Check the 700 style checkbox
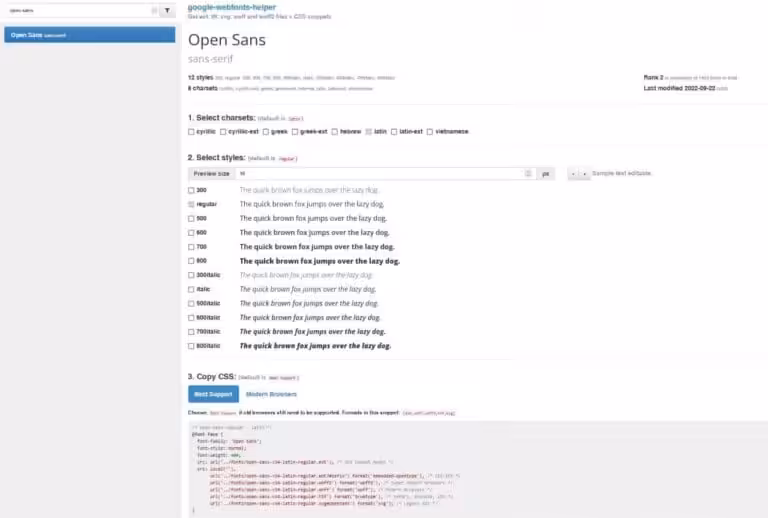This screenshot has height=518, width=768. pos(191,247)
